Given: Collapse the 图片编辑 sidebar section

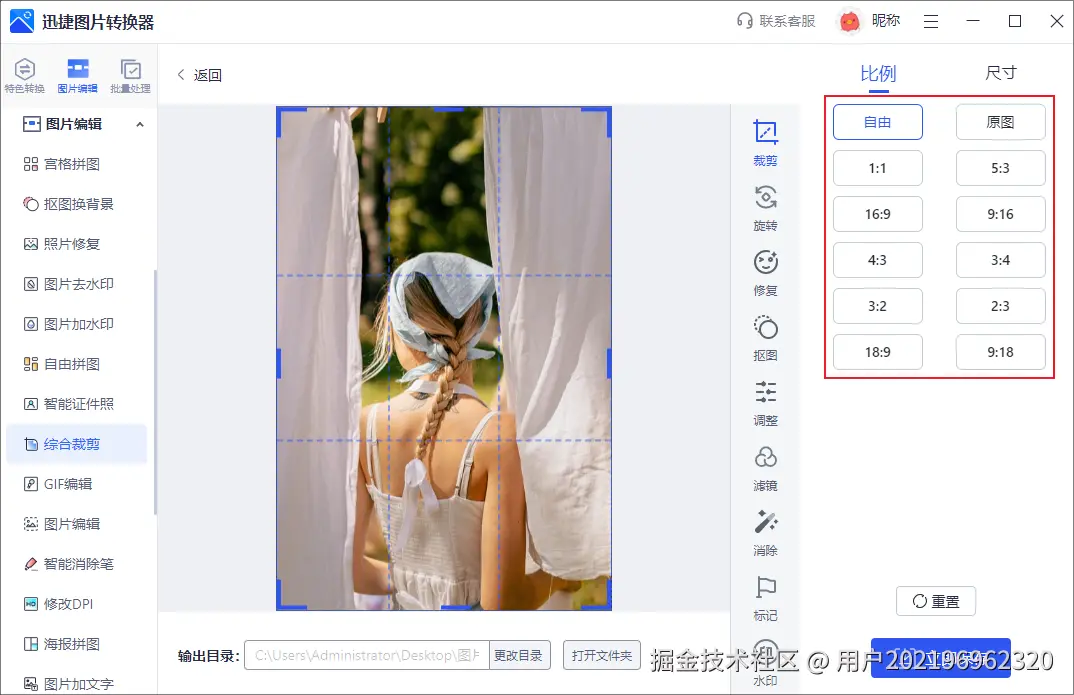Looking at the screenshot, I should click(x=140, y=124).
